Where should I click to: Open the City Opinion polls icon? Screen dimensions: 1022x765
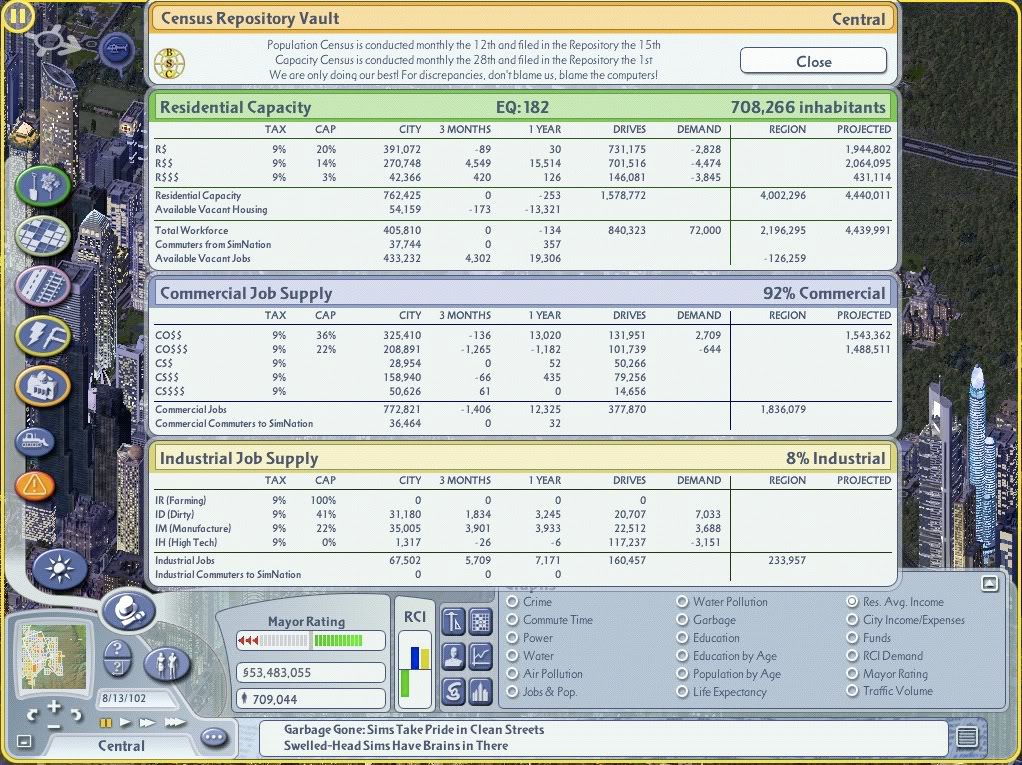coord(454,691)
